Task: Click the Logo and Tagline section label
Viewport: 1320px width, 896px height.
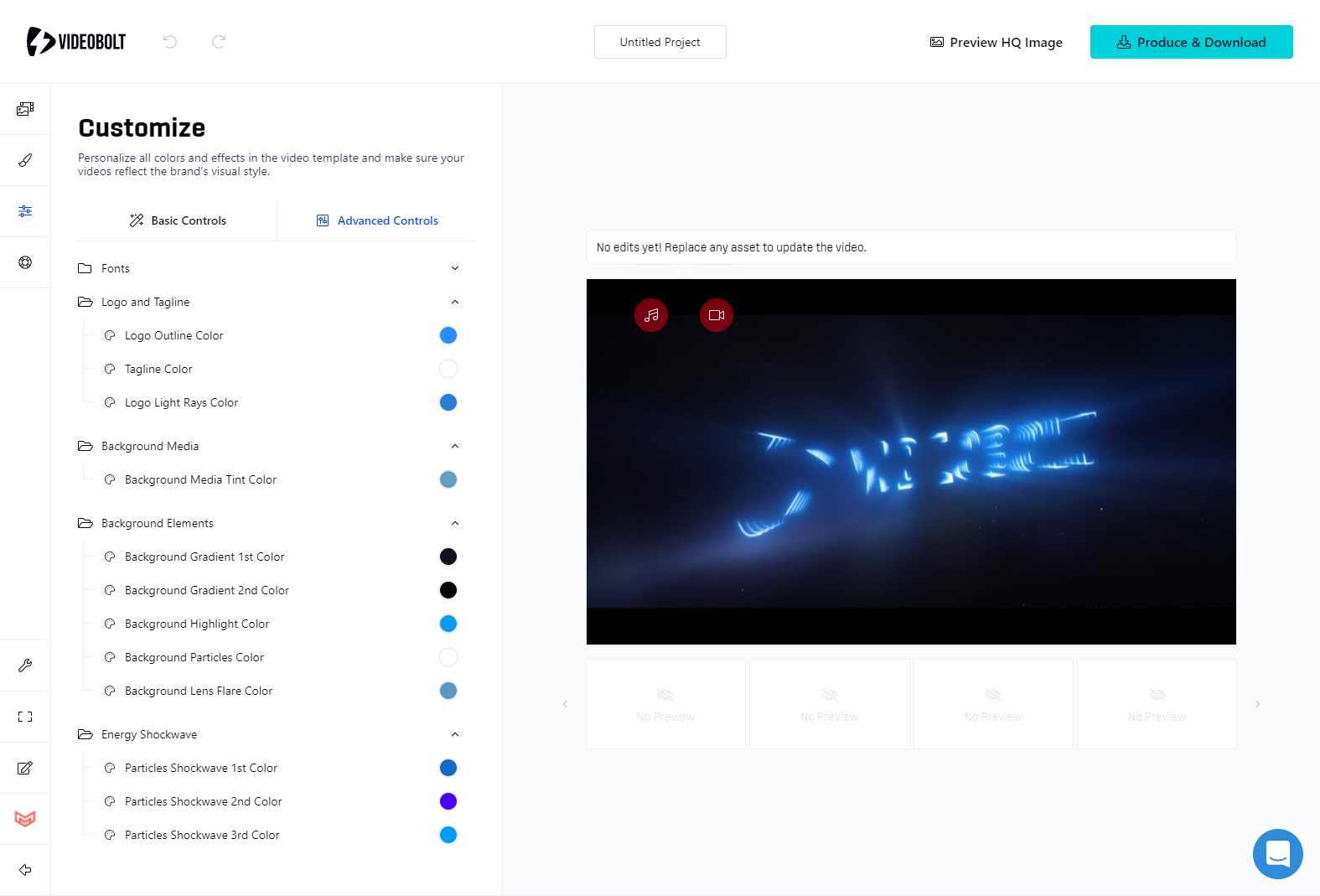Action: click(145, 302)
